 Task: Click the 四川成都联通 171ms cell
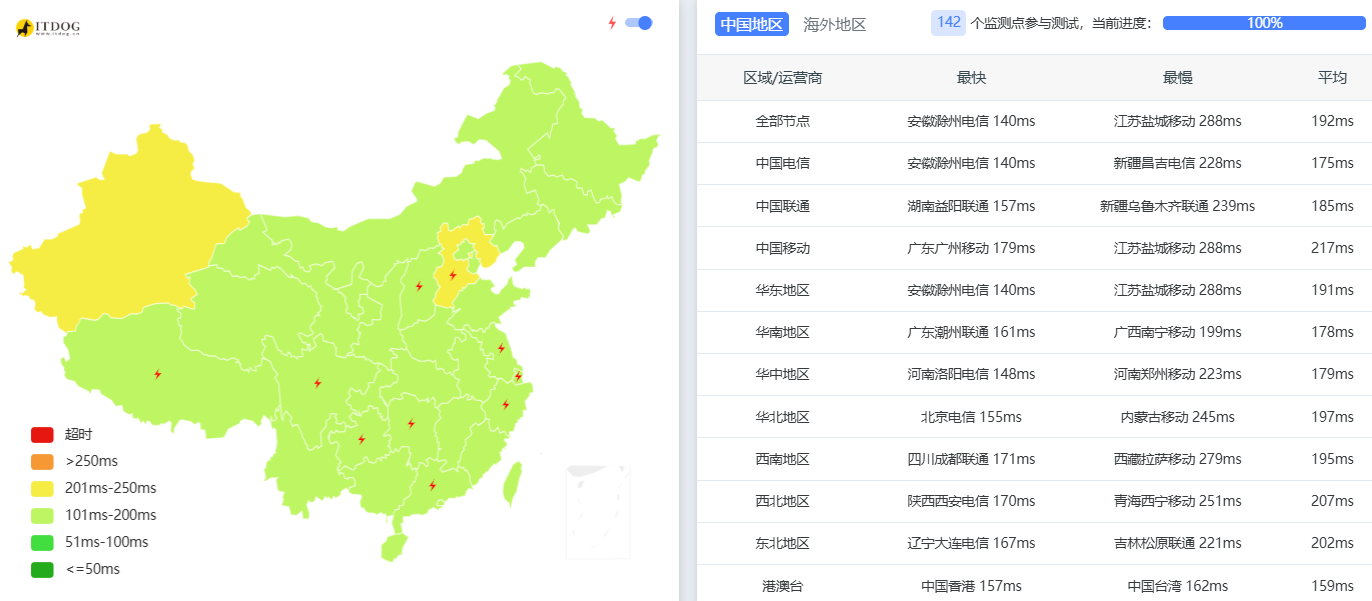971,459
